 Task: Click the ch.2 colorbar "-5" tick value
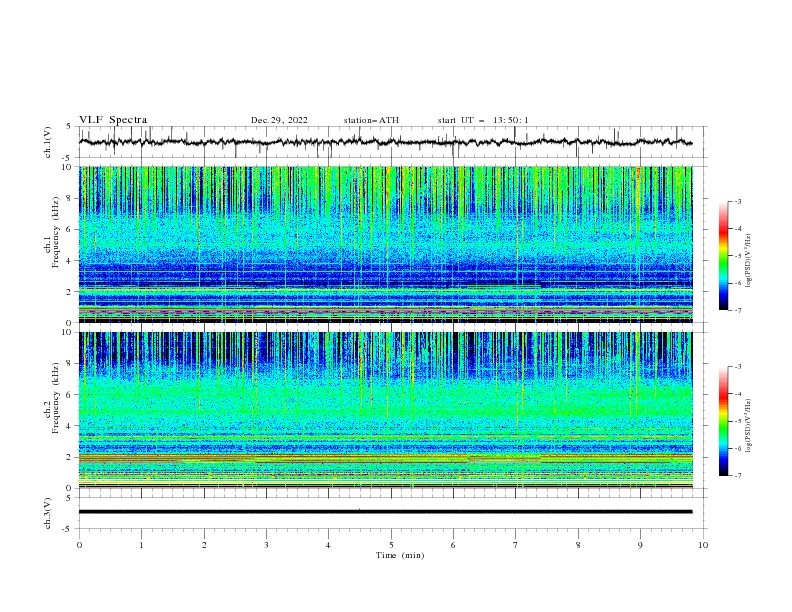pyautogui.click(x=737, y=421)
